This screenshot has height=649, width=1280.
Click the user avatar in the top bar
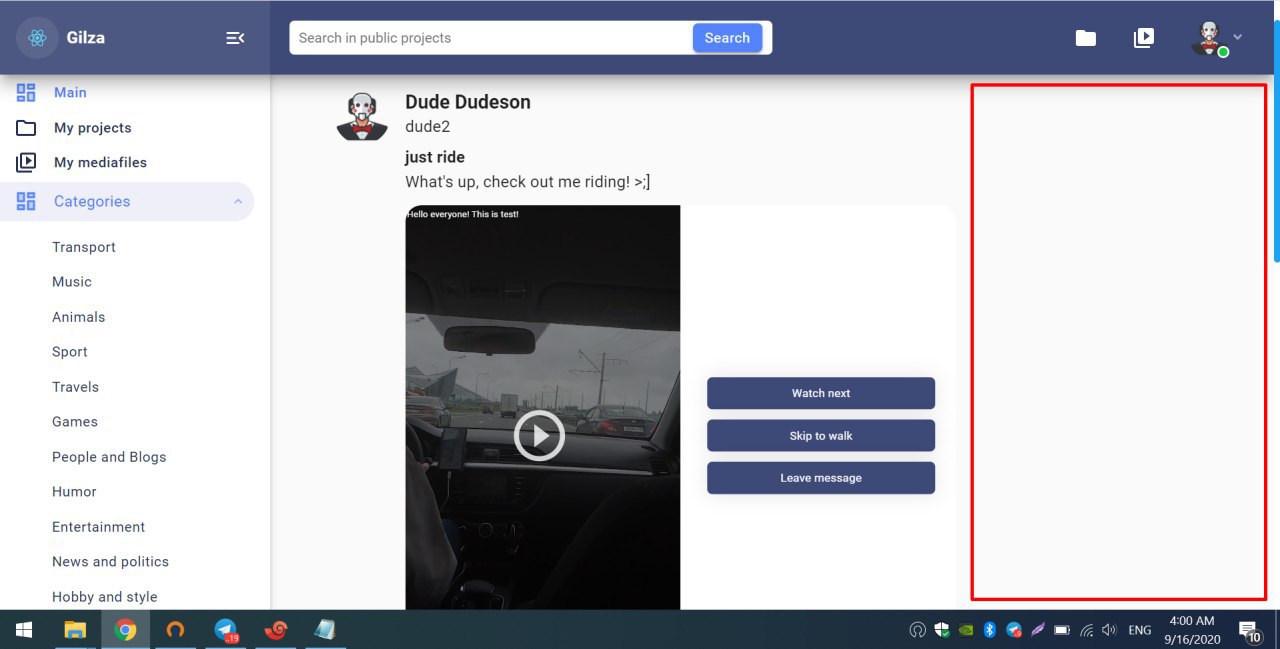[x=1209, y=38]
